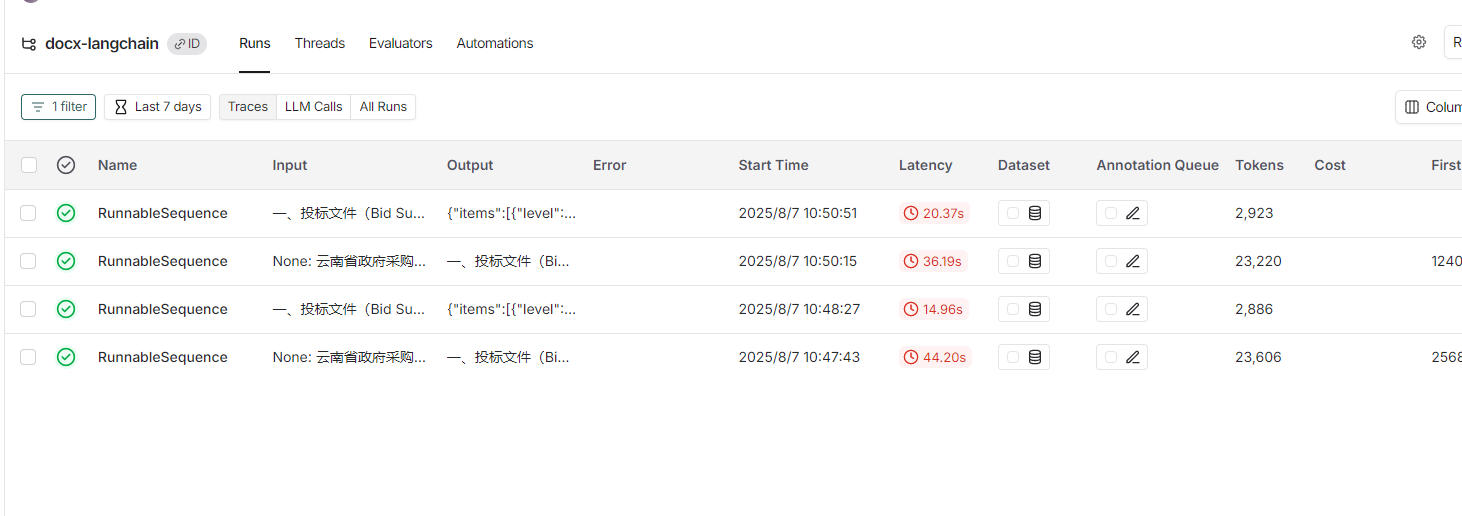Toggle the select-all header checkbox

tap(29, 165)
